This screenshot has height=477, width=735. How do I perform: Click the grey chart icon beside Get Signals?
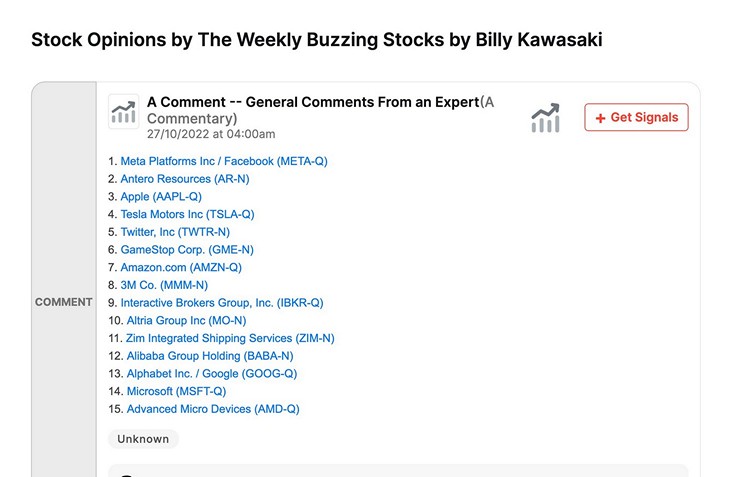[x=546, y=117]
